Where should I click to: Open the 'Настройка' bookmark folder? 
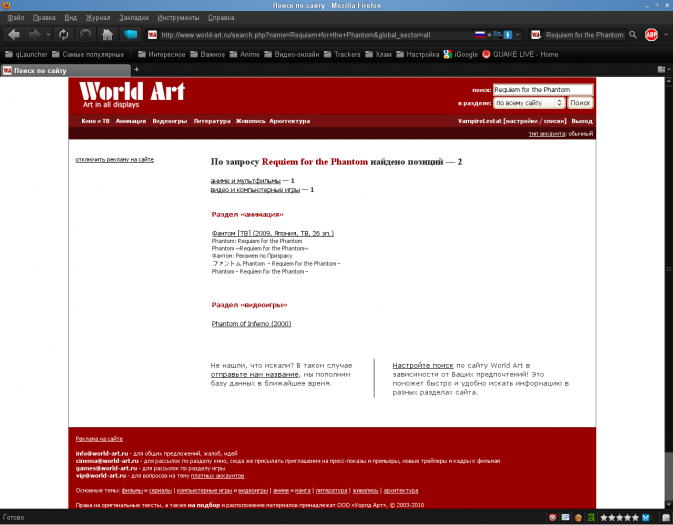point(417,55)
